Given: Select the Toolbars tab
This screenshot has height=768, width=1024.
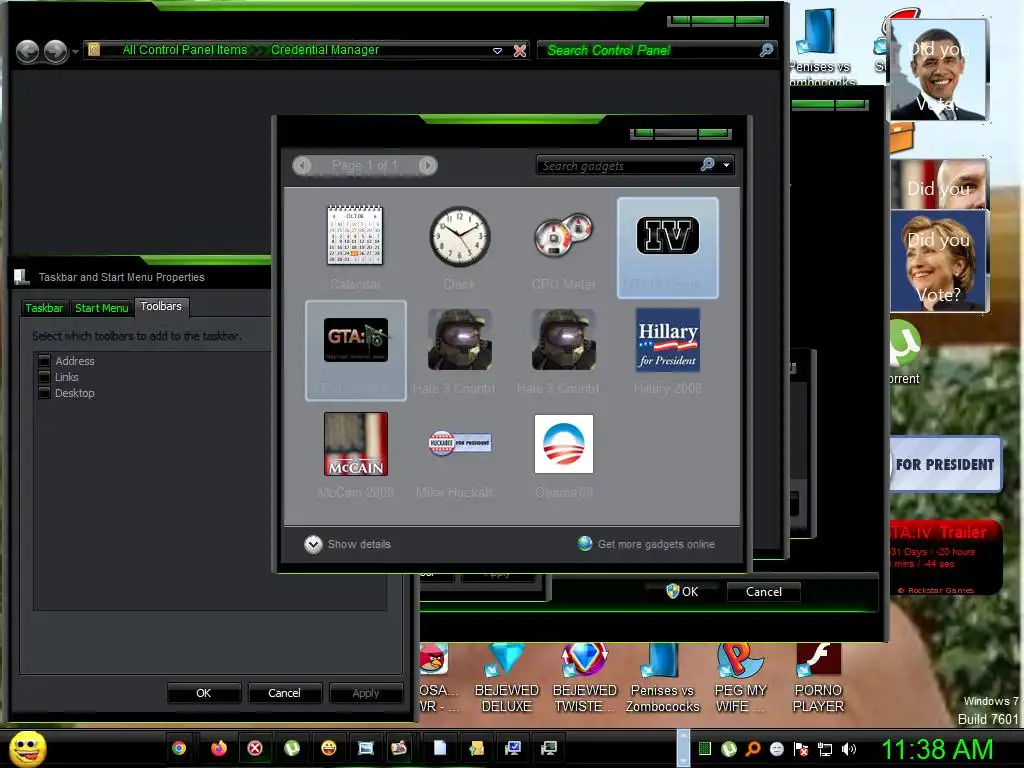Looking at the screenshot, I should tap(161, 306).
